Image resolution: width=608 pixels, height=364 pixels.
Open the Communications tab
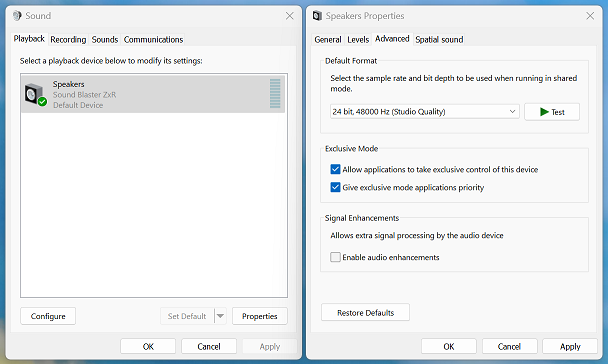tap(153, 40)
